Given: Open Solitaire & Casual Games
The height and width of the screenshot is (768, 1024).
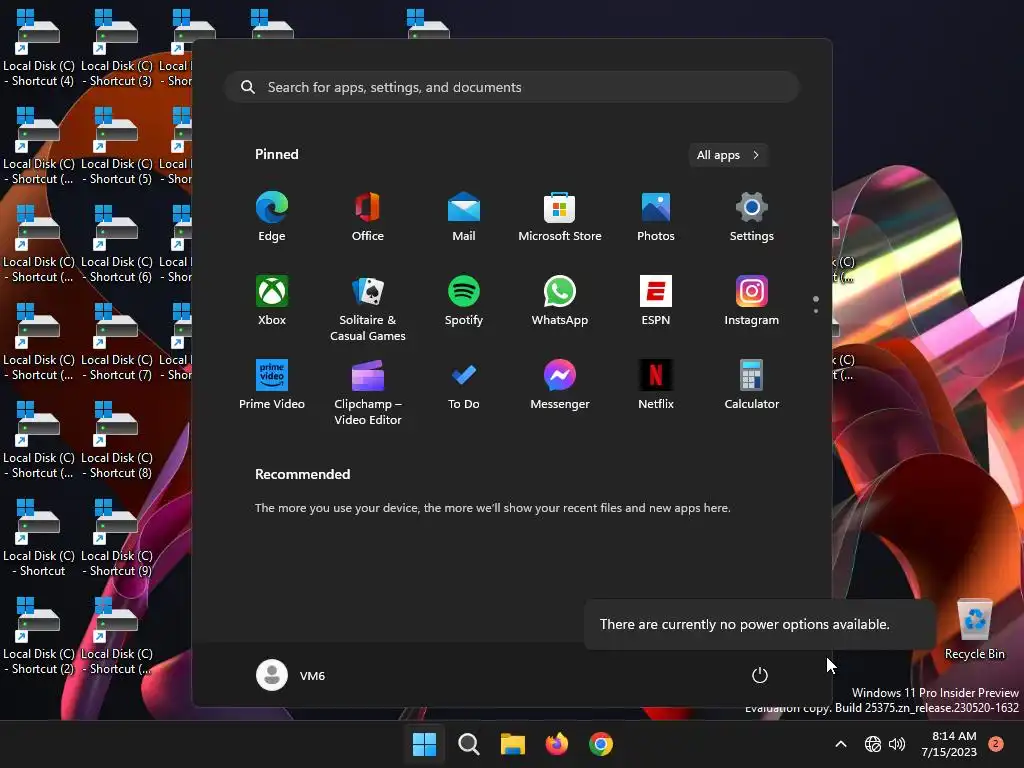Looking at the screenshot, I should pos(368,309).
